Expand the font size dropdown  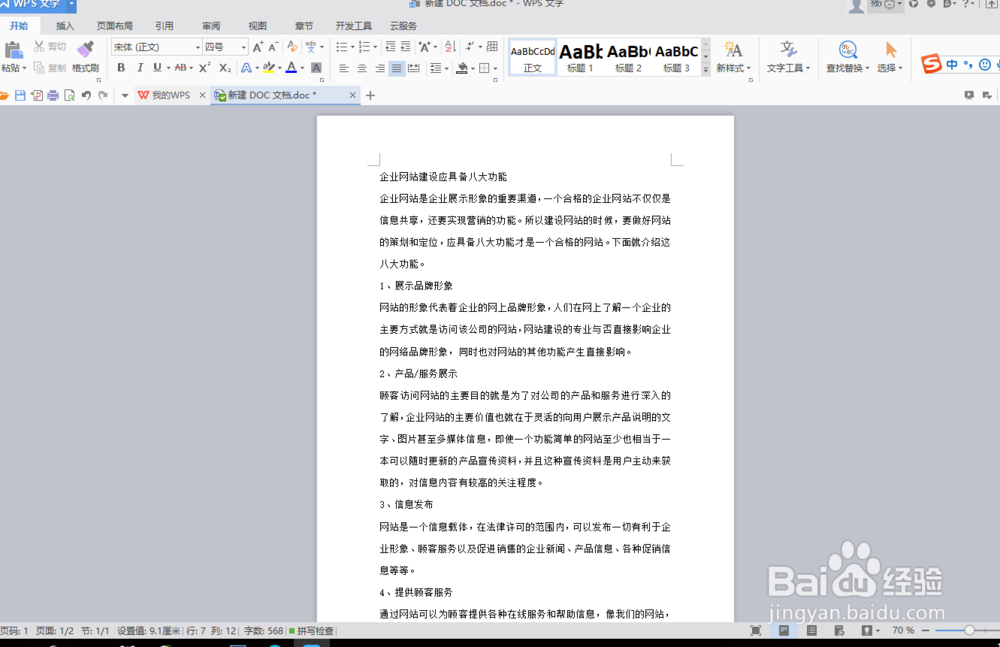point(242,45)
